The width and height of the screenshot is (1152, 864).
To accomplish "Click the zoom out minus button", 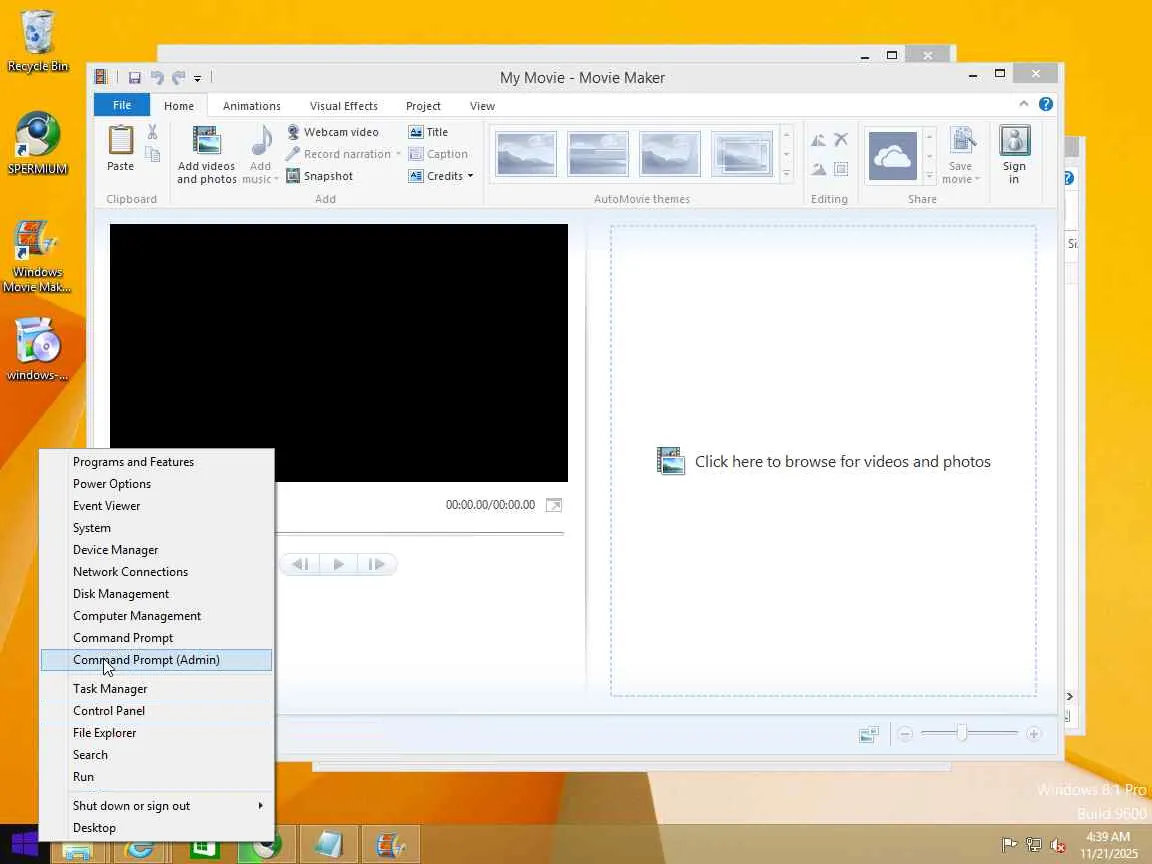I will click(905, 733).
